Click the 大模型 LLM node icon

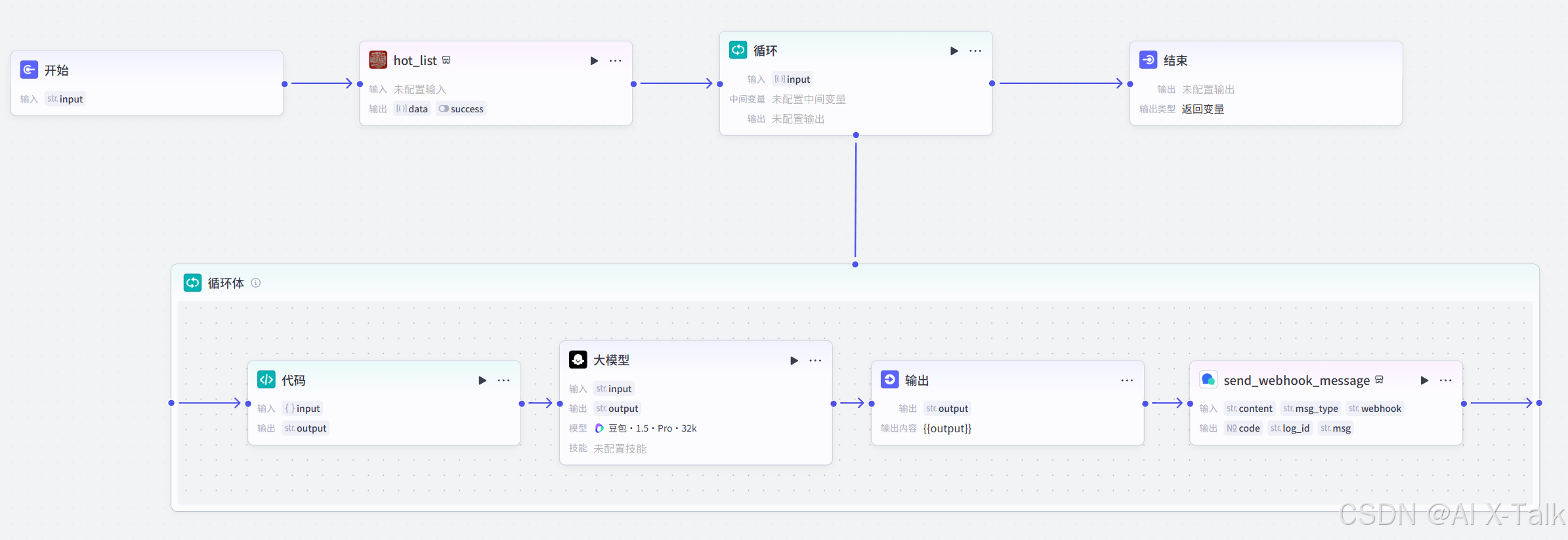tap(578, 359)
